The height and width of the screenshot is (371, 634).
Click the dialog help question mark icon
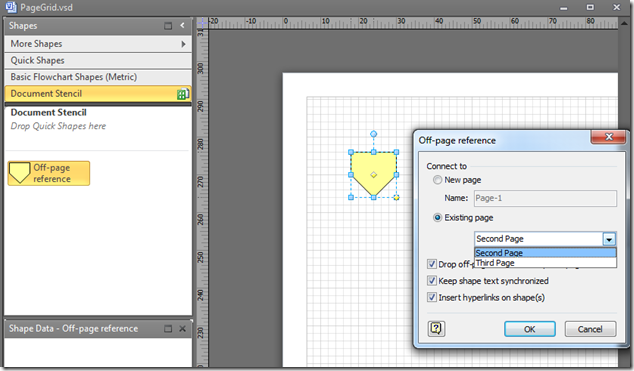coord(436,329)
